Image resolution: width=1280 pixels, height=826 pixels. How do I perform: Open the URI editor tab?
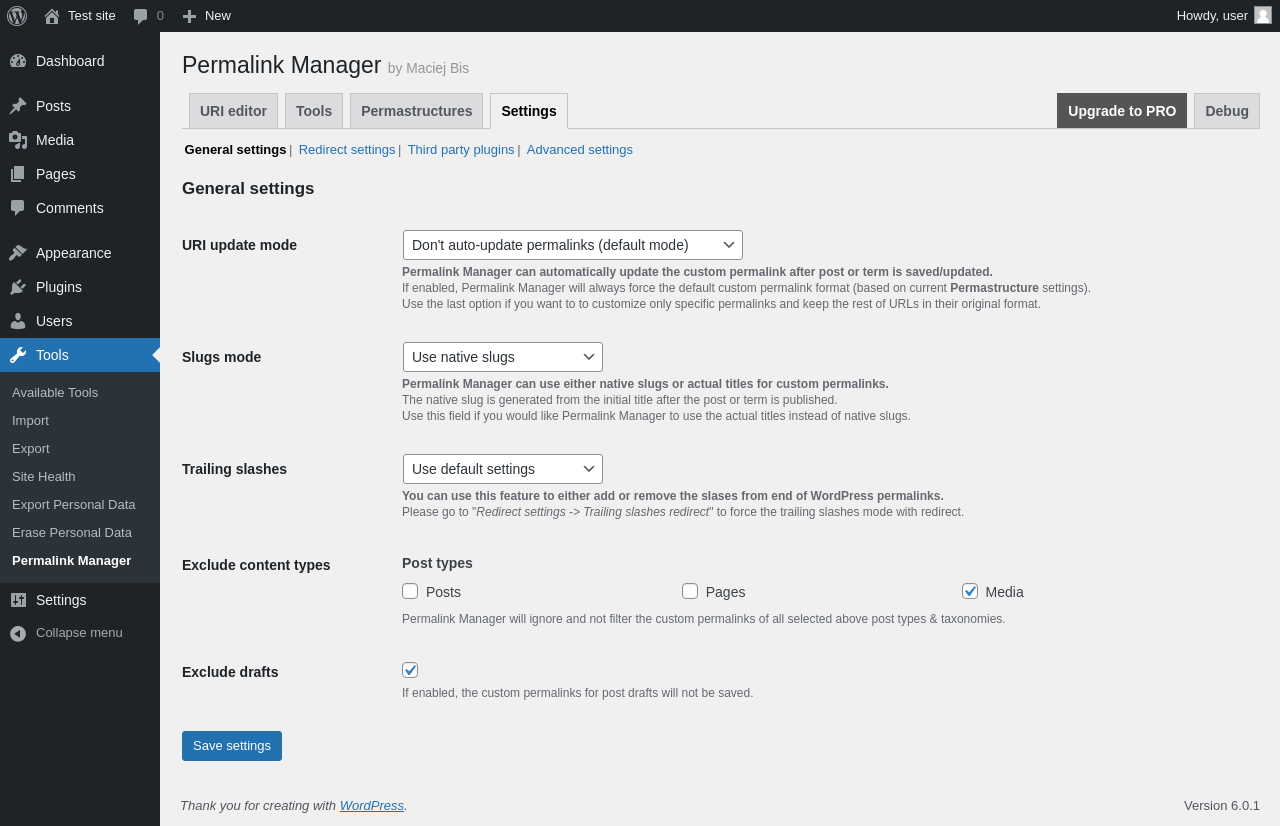(233, 111)
